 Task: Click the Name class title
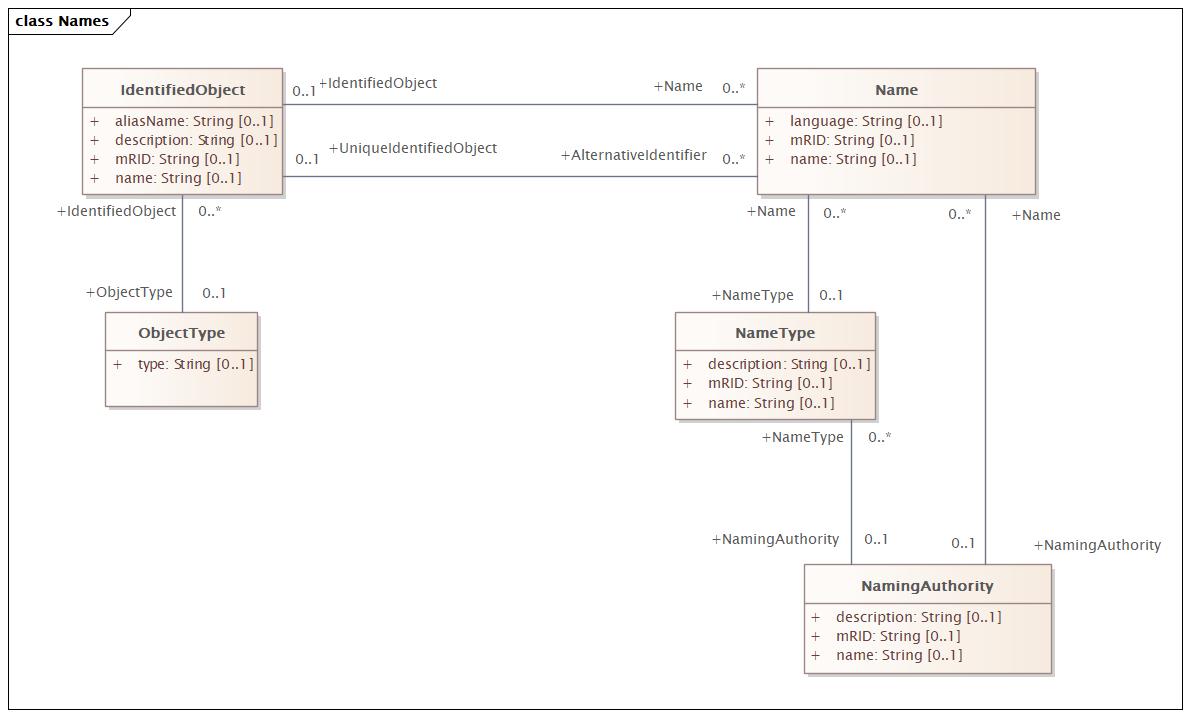(896, 90)
